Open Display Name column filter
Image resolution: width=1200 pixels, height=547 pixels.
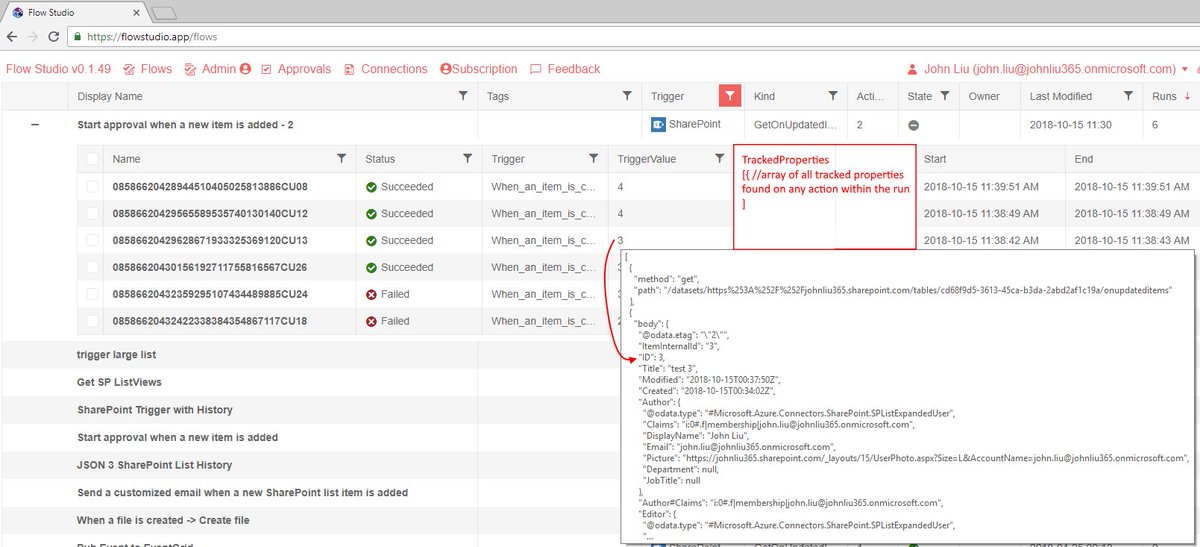463,96
